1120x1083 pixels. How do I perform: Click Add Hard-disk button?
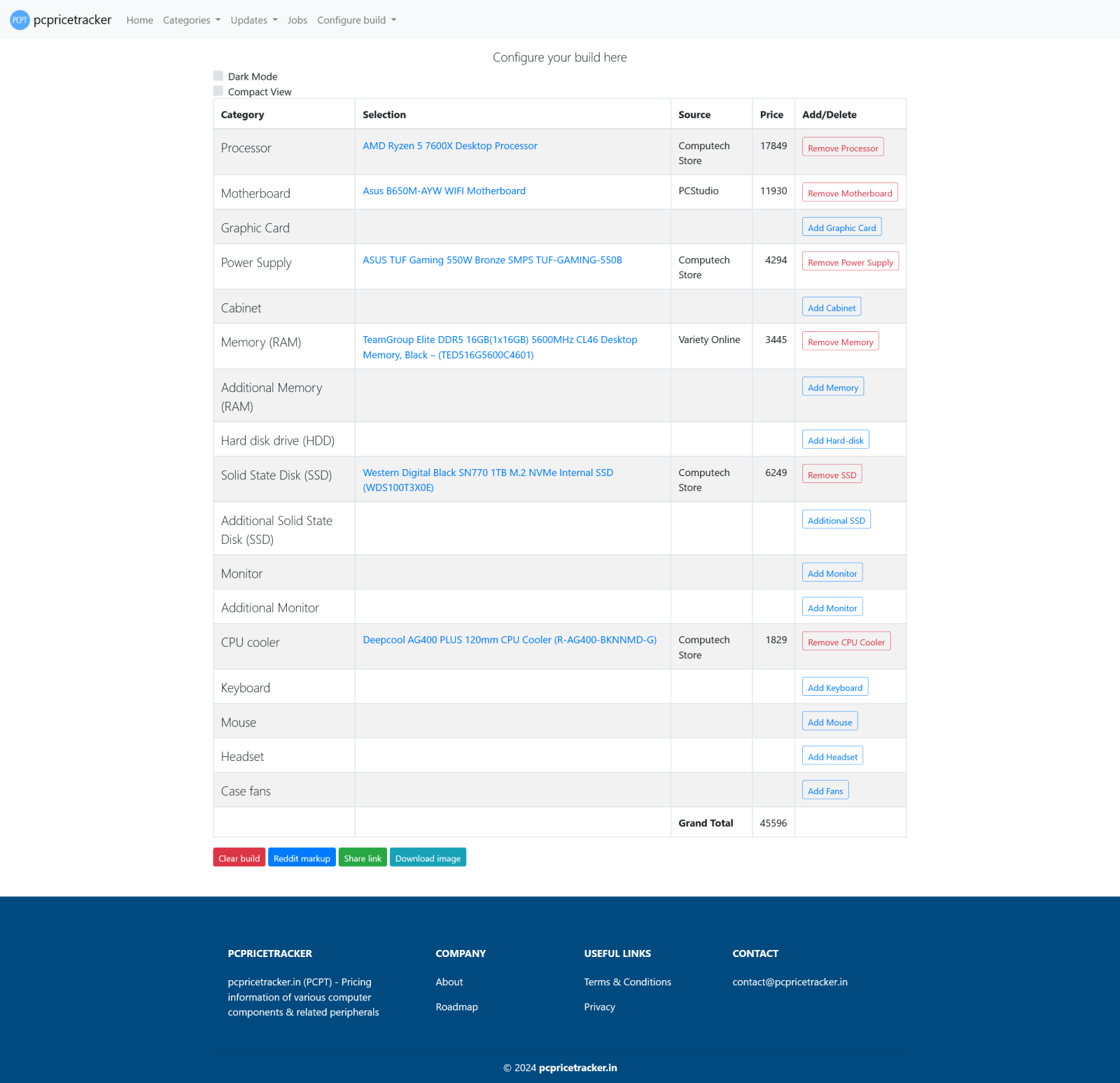(x=836, y=440)
